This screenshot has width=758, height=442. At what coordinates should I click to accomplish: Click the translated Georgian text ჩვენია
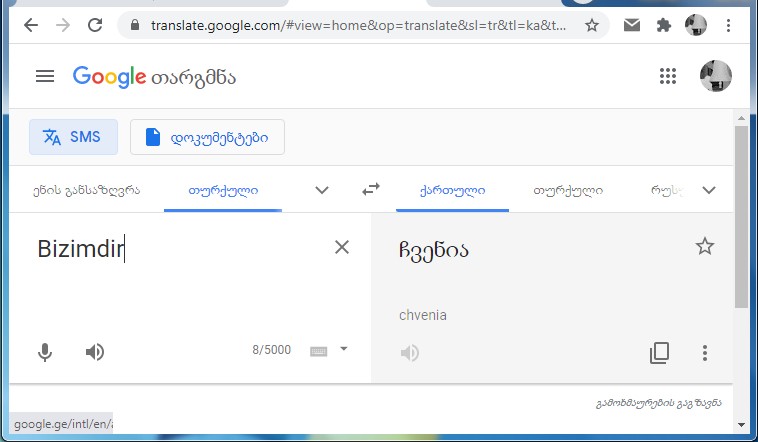pyautogui.click(x=434, y=250)
